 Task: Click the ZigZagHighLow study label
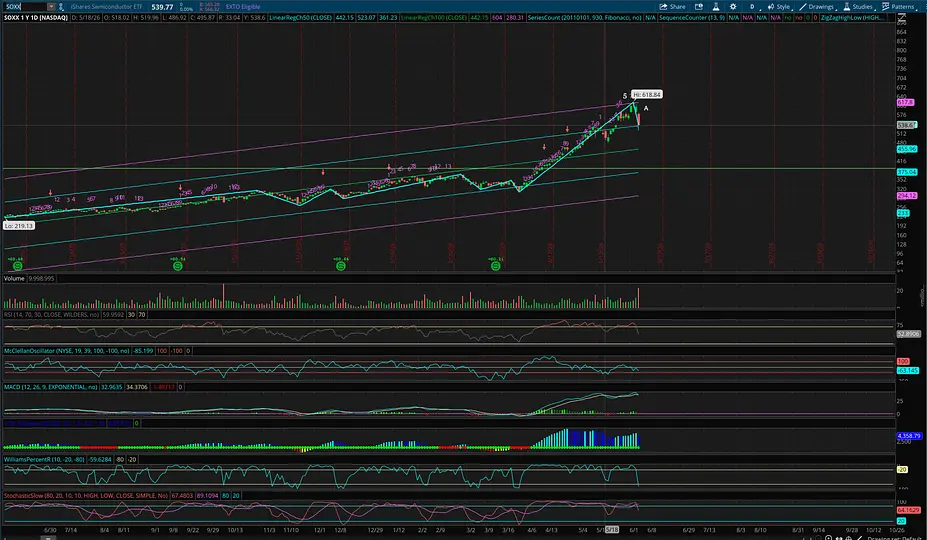click(853, 18)
